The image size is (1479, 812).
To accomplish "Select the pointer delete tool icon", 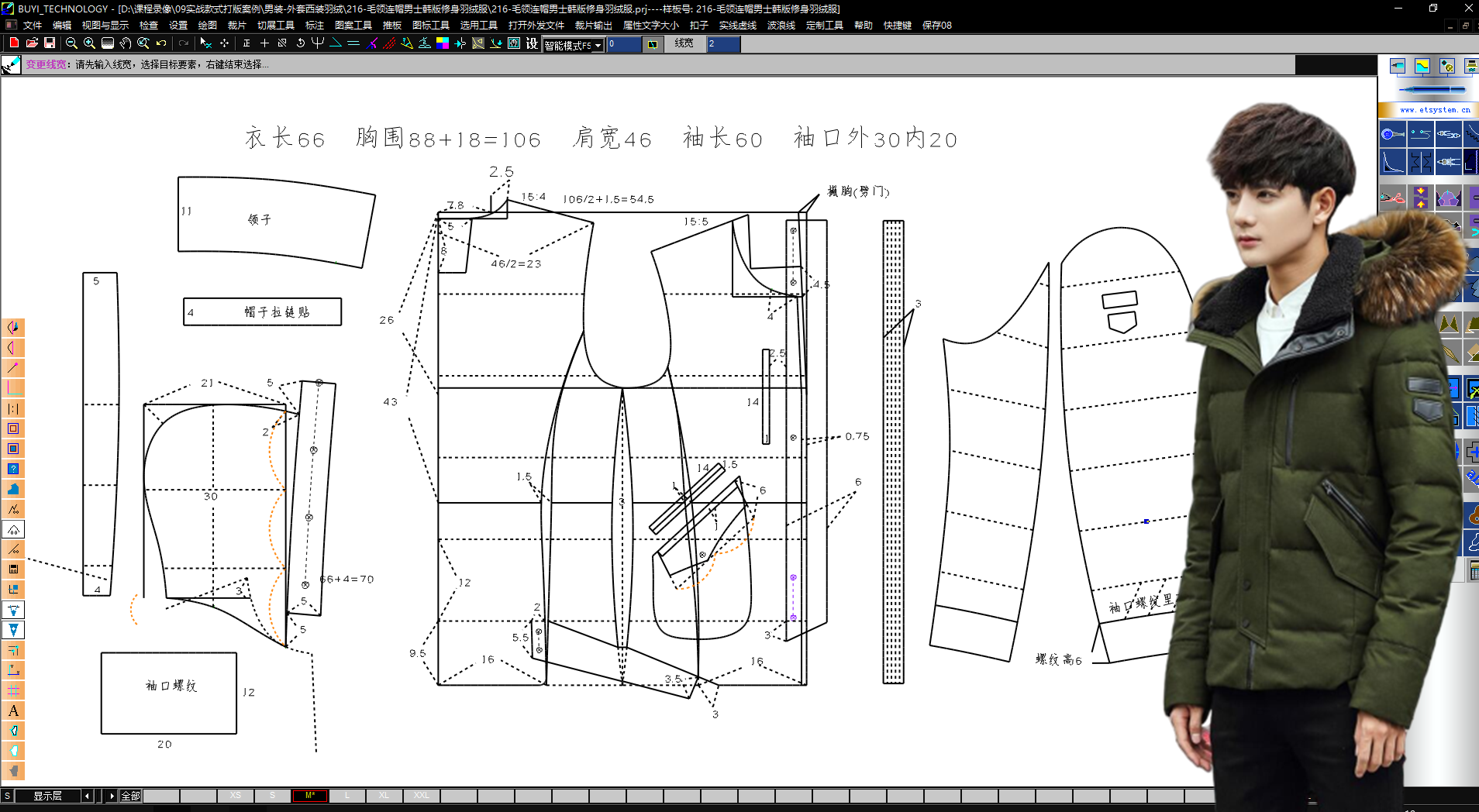I will tap(205, 43).
